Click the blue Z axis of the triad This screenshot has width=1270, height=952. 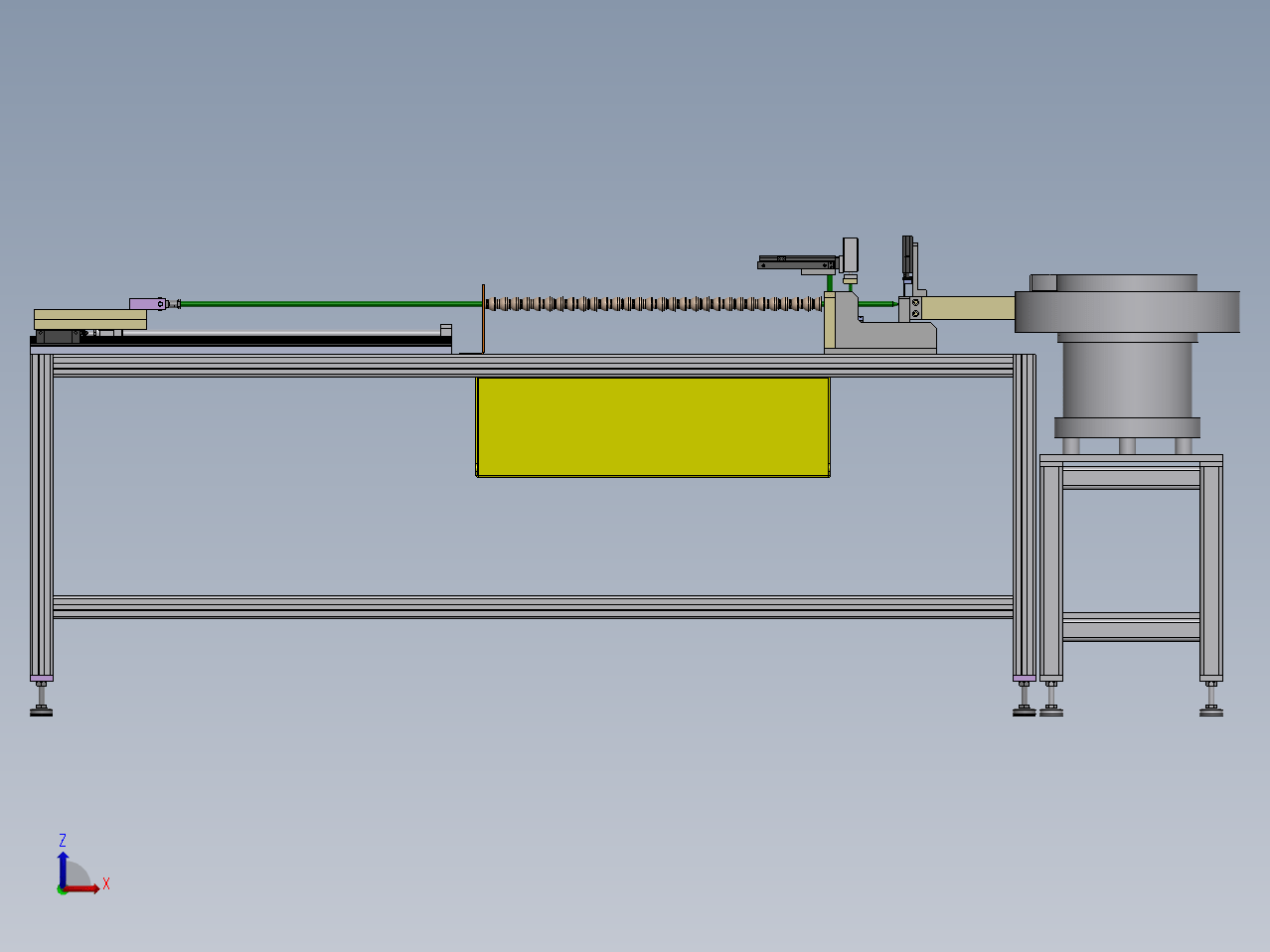(x=63, y=869)
